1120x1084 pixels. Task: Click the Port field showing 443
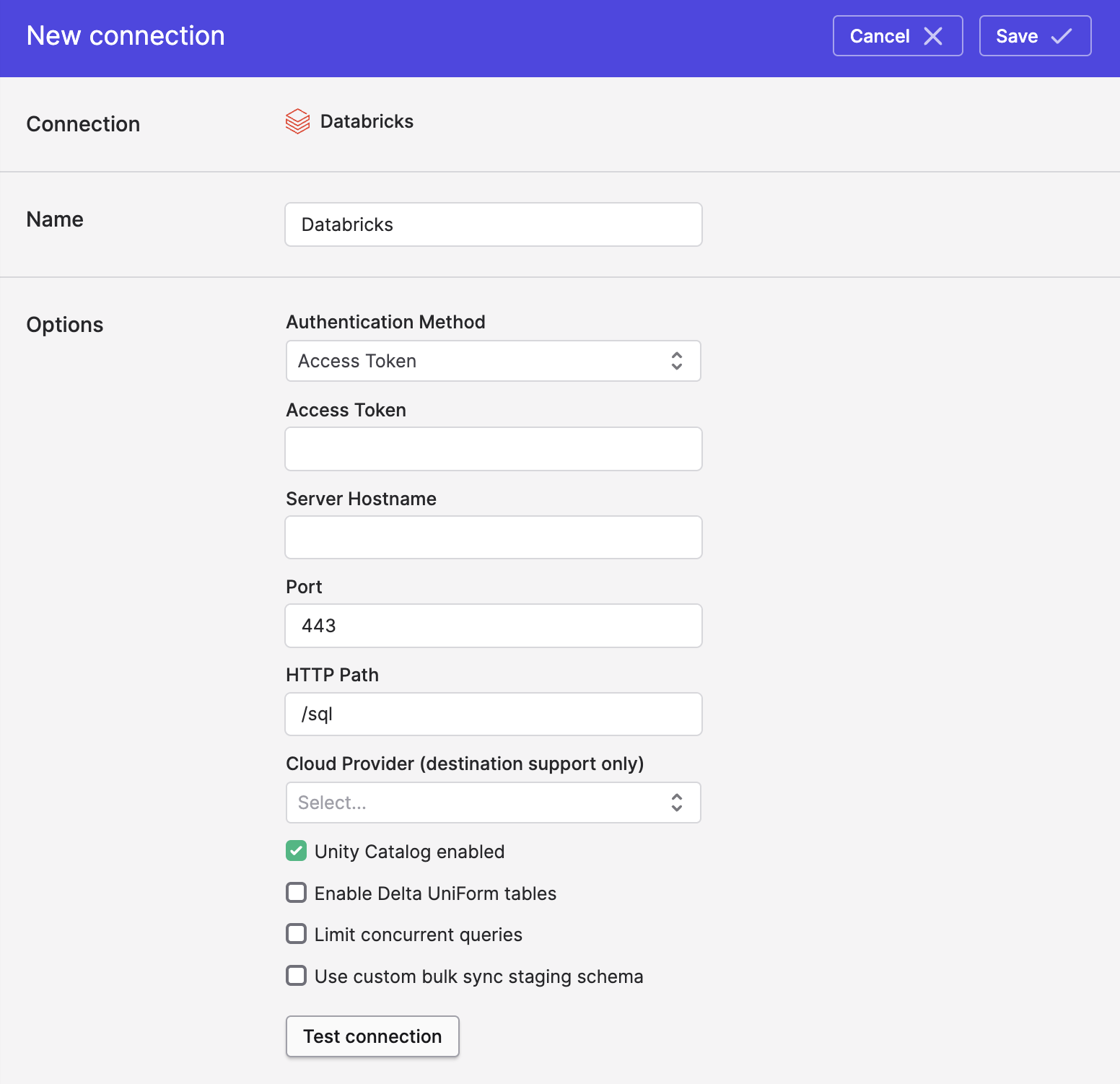(494, 626)
